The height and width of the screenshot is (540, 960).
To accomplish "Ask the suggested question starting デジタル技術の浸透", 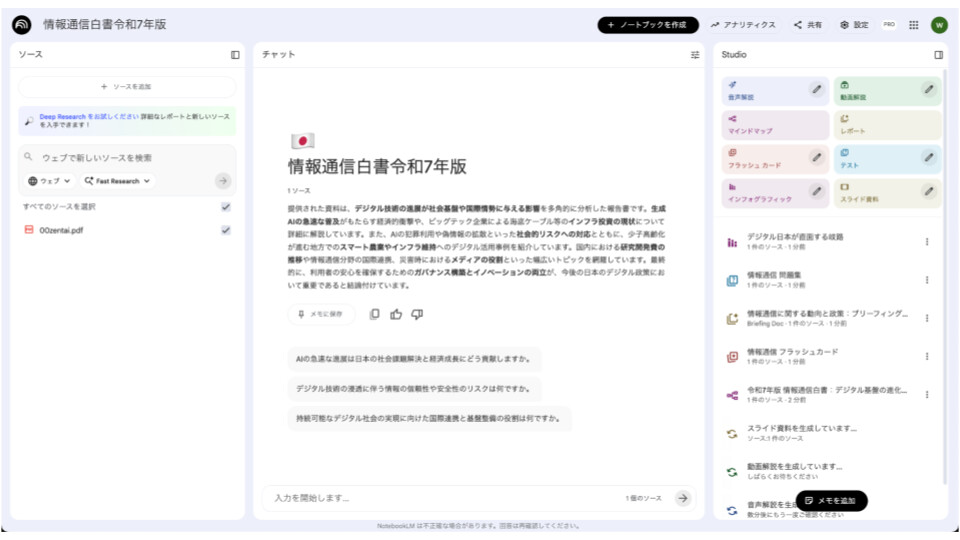I will 414,389.
